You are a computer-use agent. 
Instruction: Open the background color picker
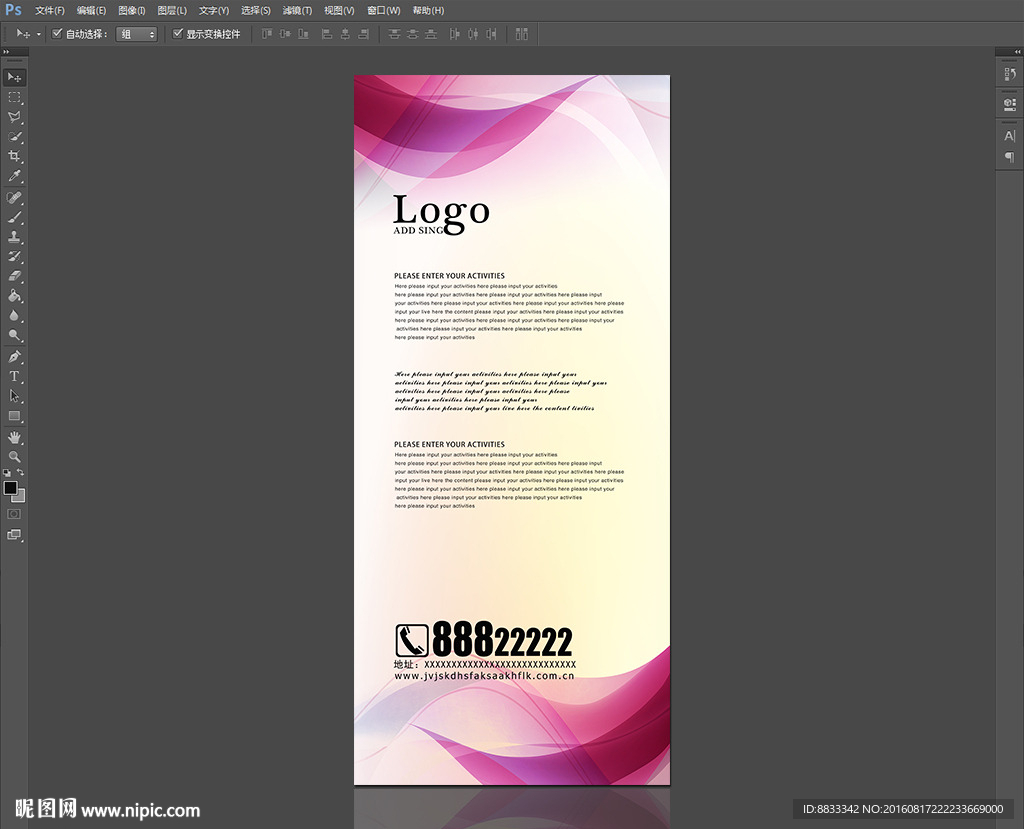coord(20,498)
